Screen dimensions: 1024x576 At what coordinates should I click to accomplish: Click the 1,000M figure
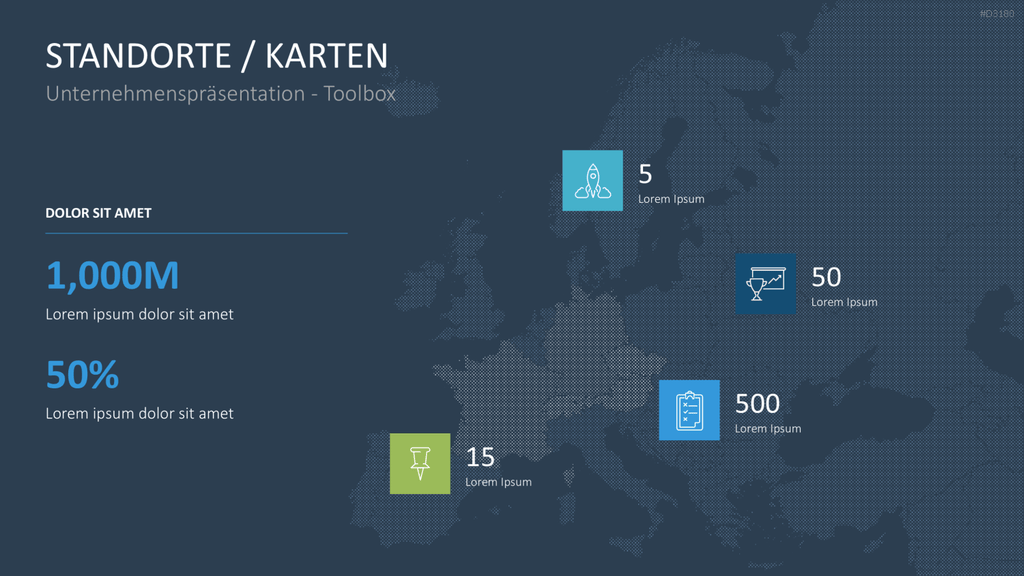[x=112, y=275]
